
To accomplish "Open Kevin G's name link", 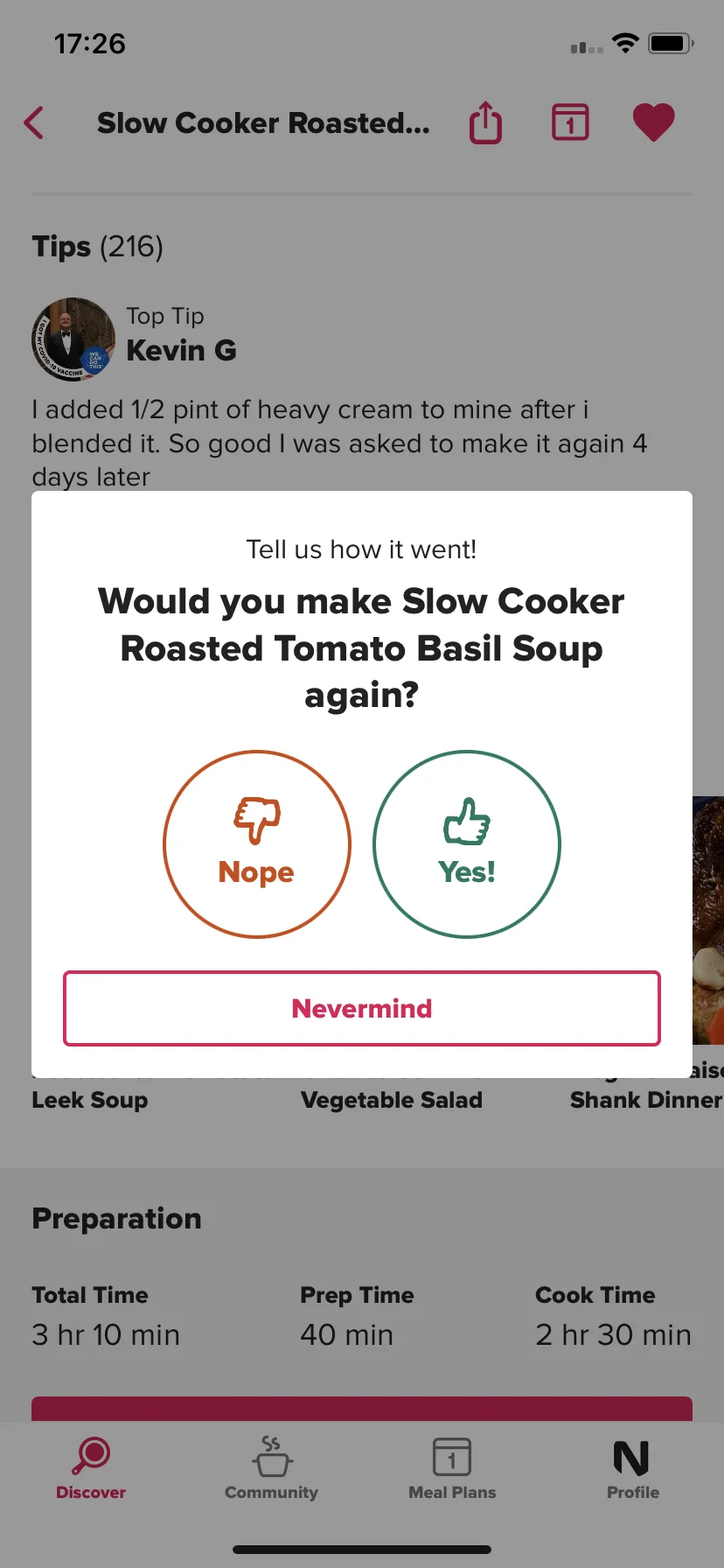I will coord(182,351).
